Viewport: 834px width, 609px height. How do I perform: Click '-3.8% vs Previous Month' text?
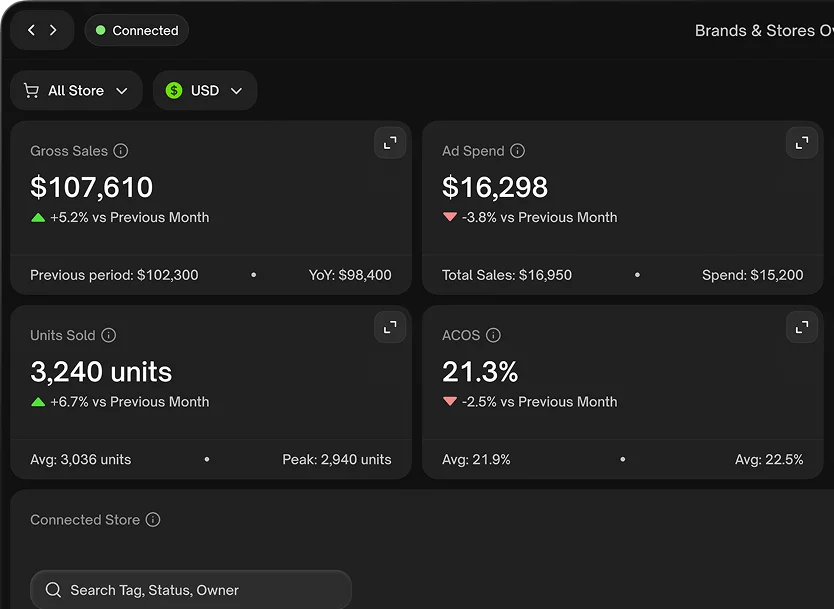[539, 218]
